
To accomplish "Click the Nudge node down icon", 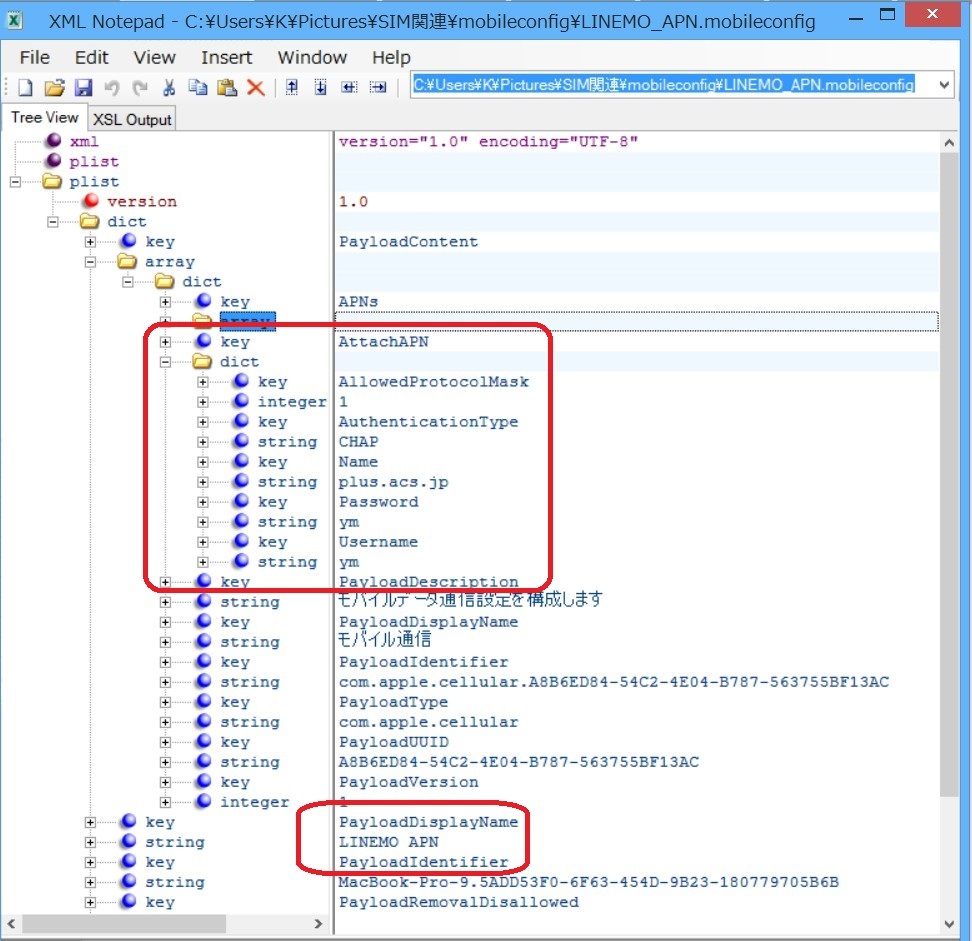I will [320, 88].
